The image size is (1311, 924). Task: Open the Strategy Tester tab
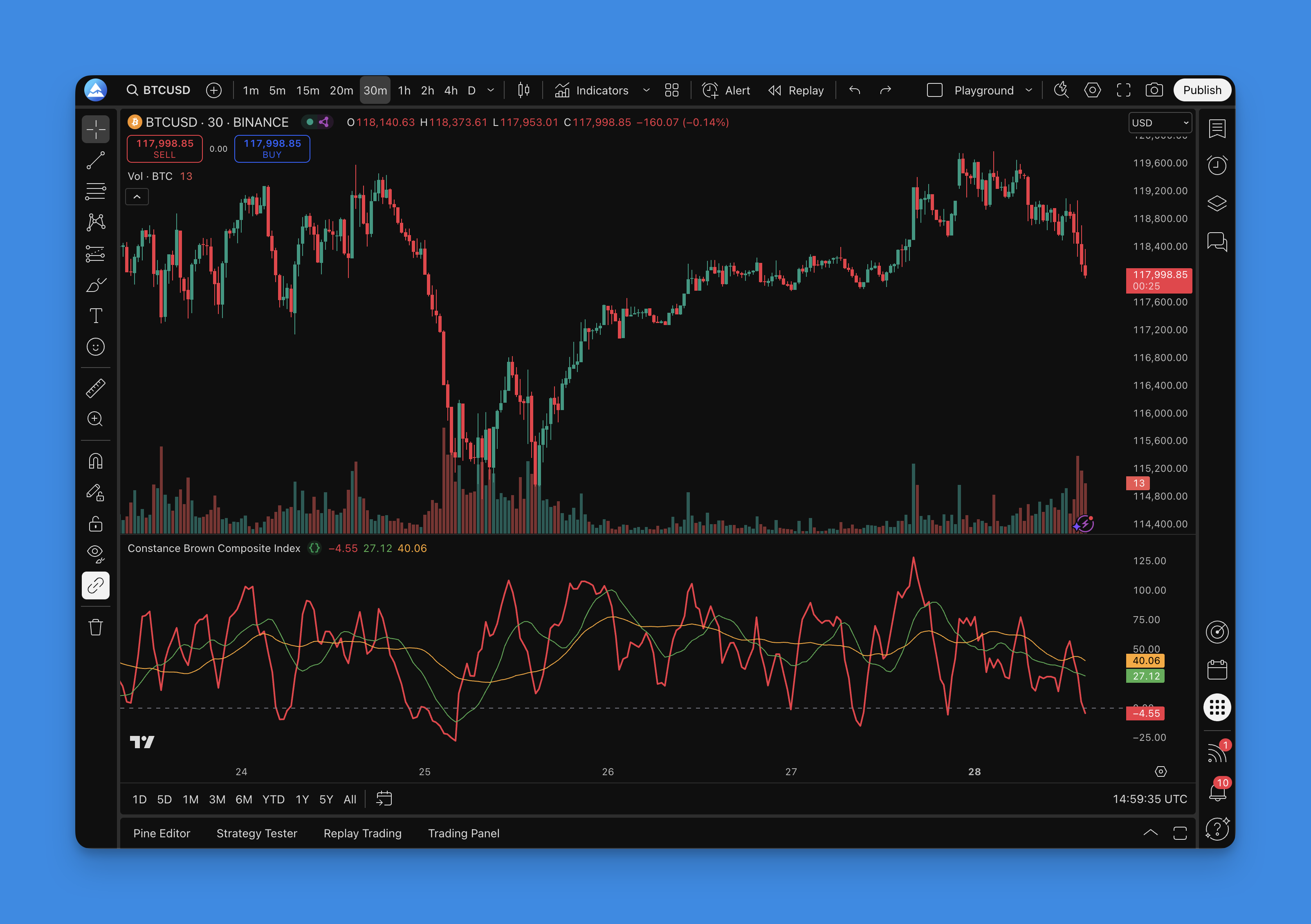257,833
